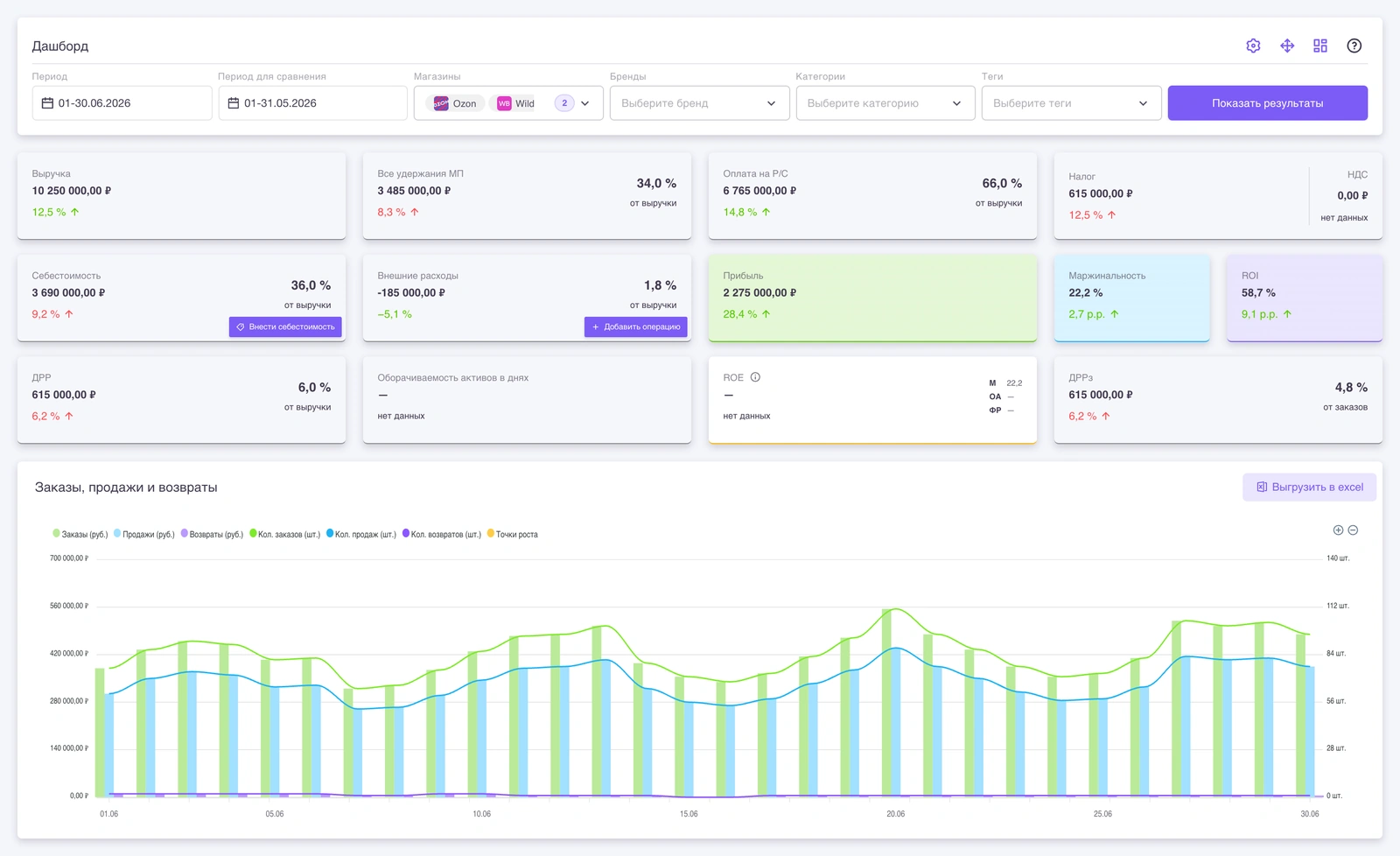
Task: Click the "Оборачиваемость активов в днях" title
Action: tap(453, 378)
